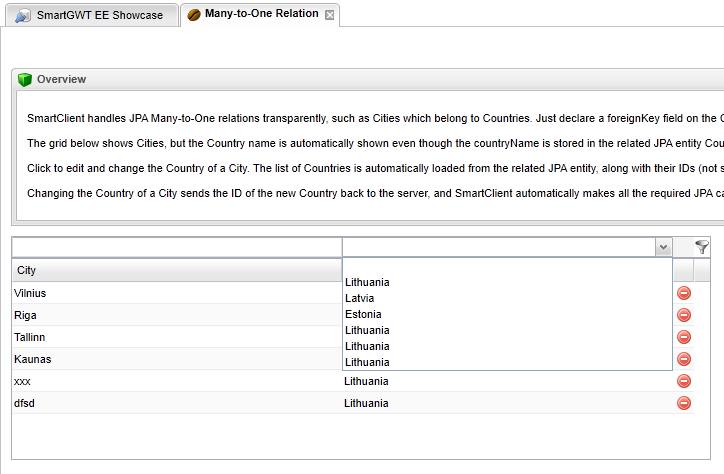Delete the xxx city row
The image size is (724, 474).
[684, 381]
